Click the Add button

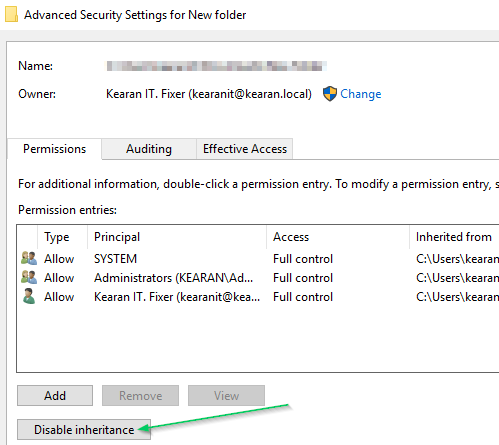tap(55, 396)
